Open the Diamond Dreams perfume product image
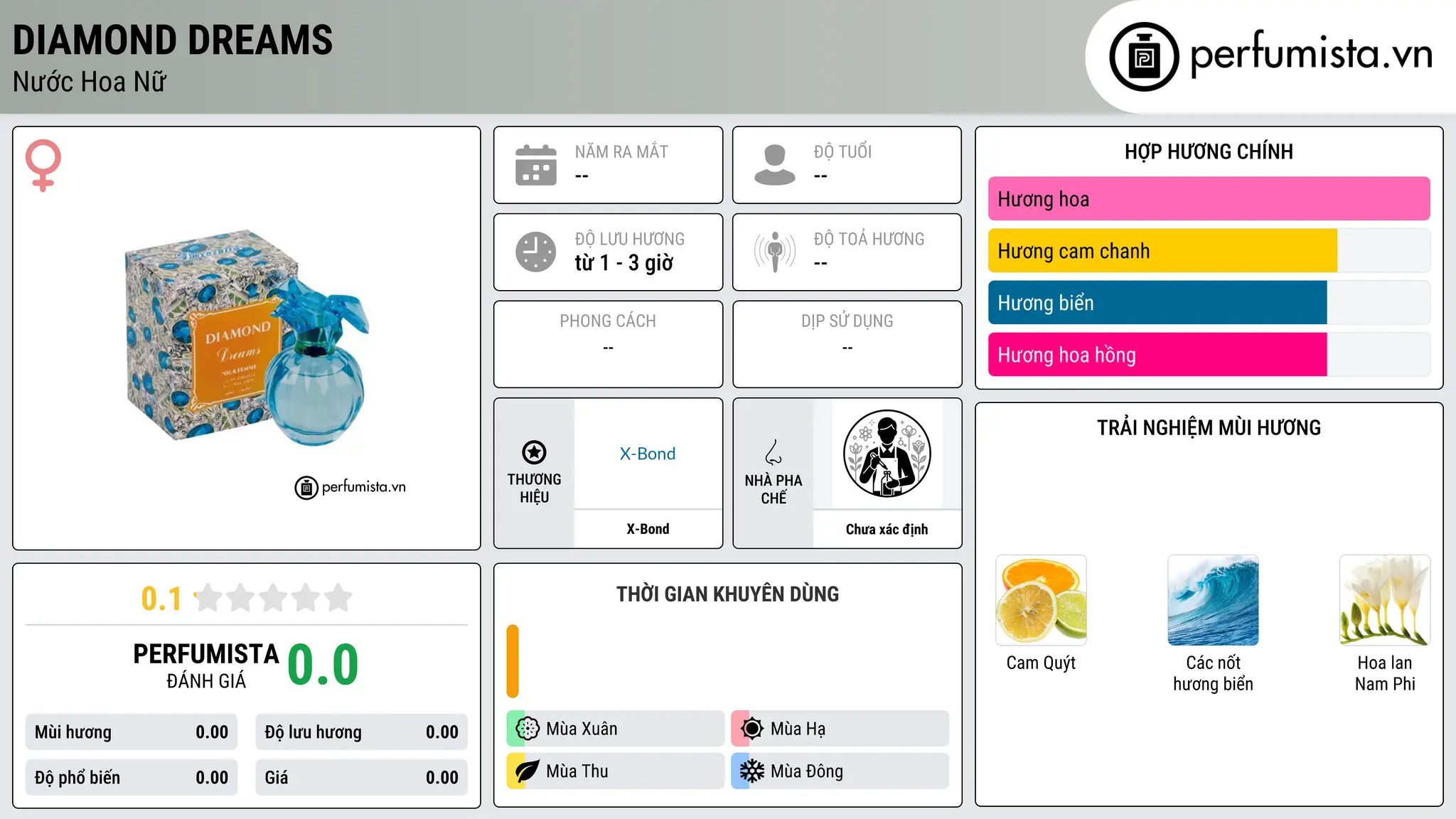The height and width of the screenshot is (819, 1456). pyautogui.click(x=247, y=338)
